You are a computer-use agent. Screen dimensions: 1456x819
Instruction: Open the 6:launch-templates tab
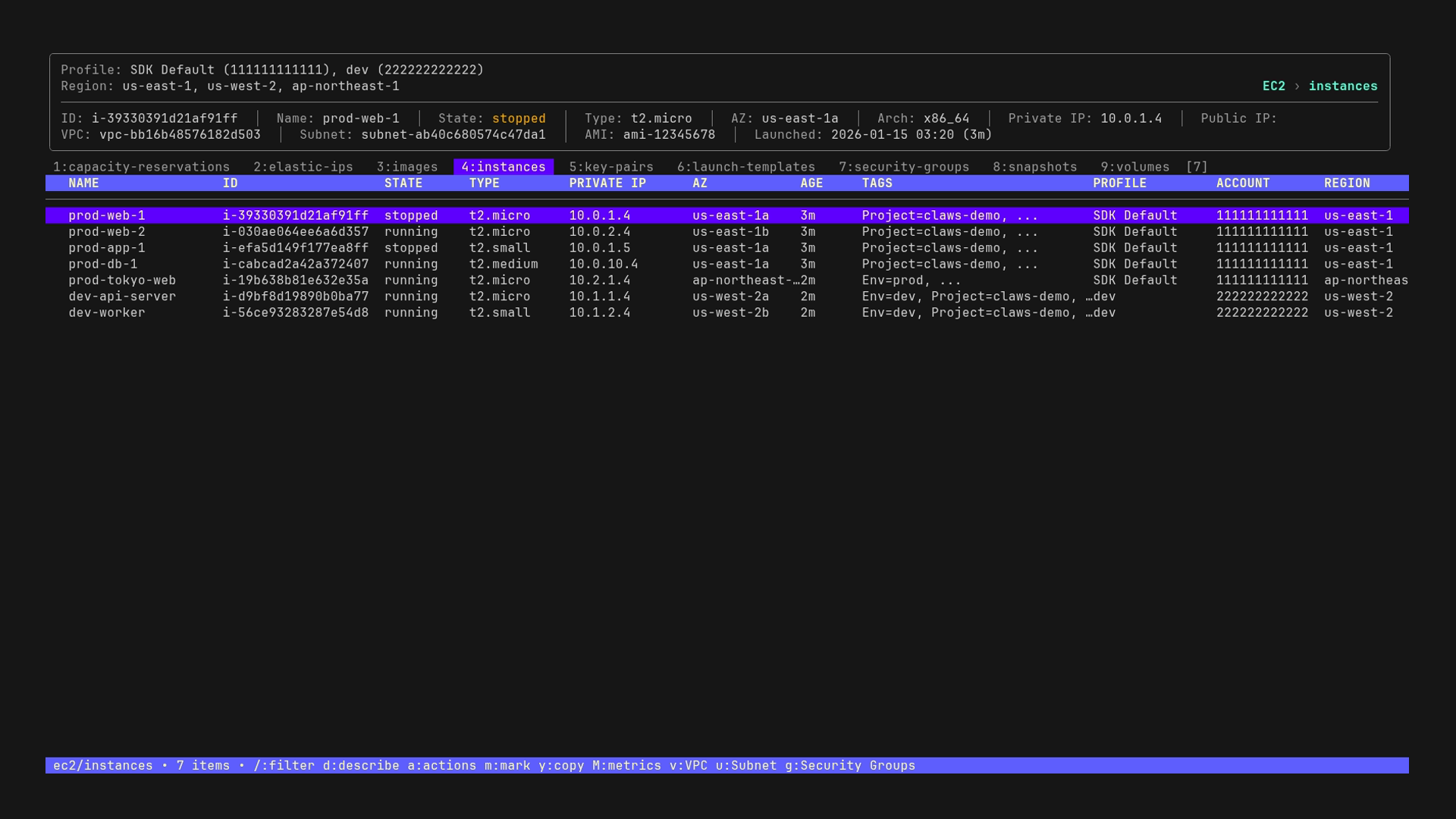[x=746, y=167]
